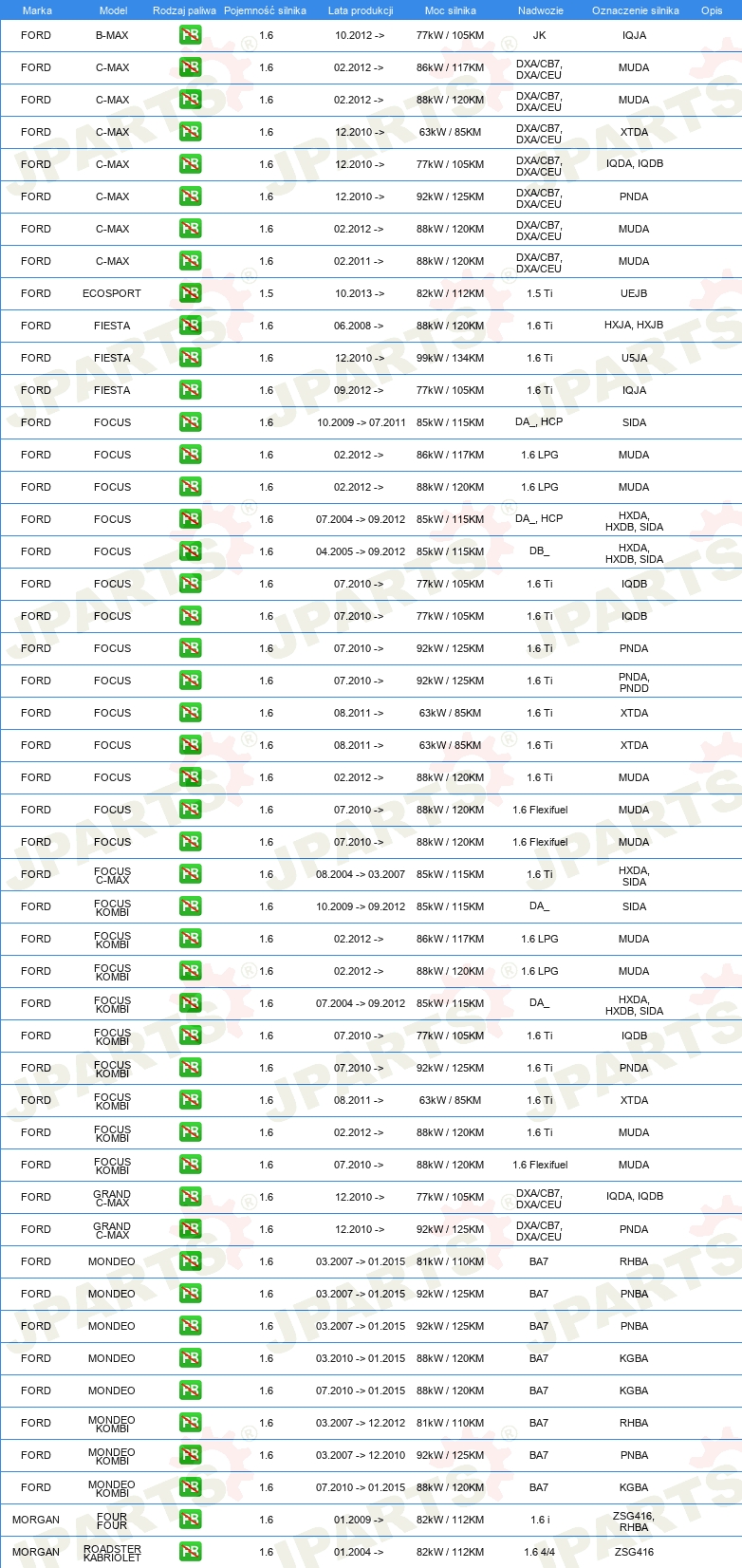Click the fuel icon for MONDEO KOMBI with engine PNBA

(x=190, y=1456)
